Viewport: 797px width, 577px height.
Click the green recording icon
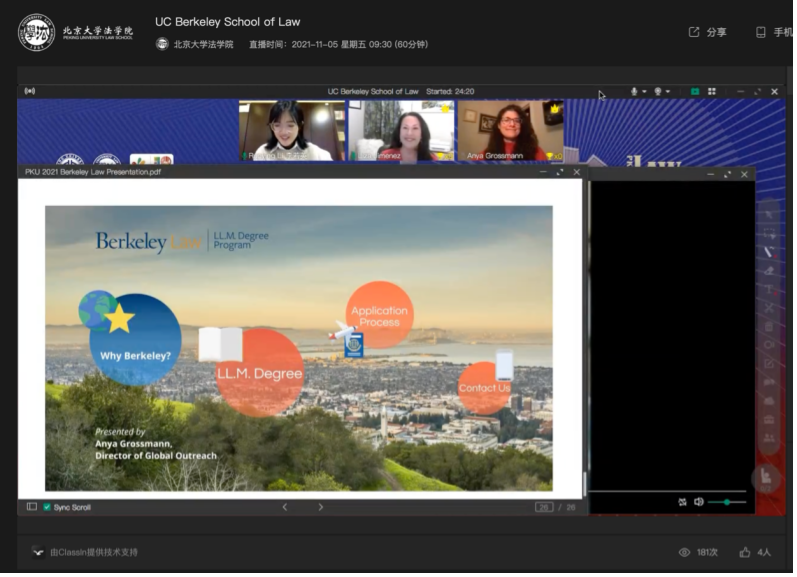coord(695,92)
